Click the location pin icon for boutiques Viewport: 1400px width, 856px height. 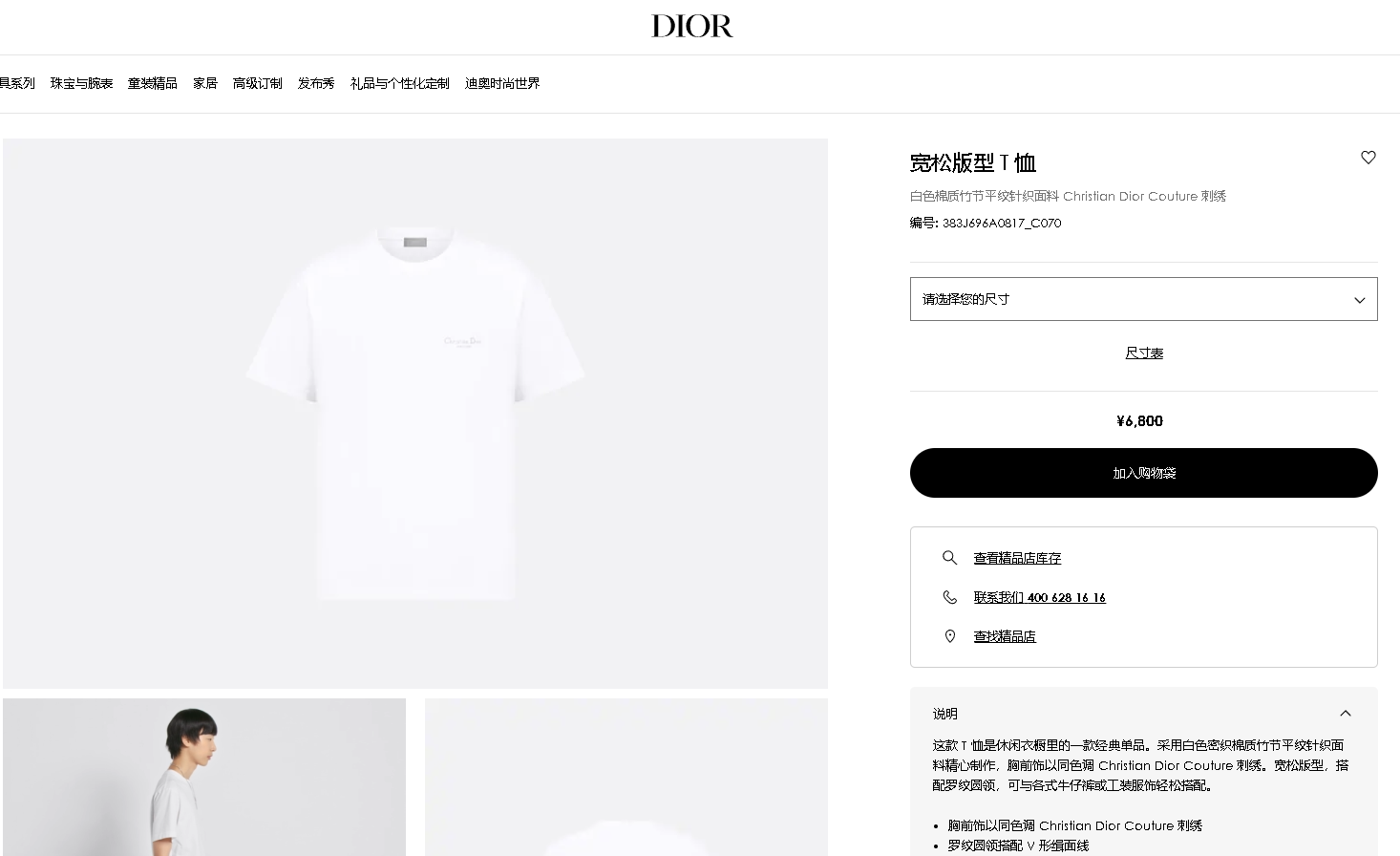[x=949, y=636]
